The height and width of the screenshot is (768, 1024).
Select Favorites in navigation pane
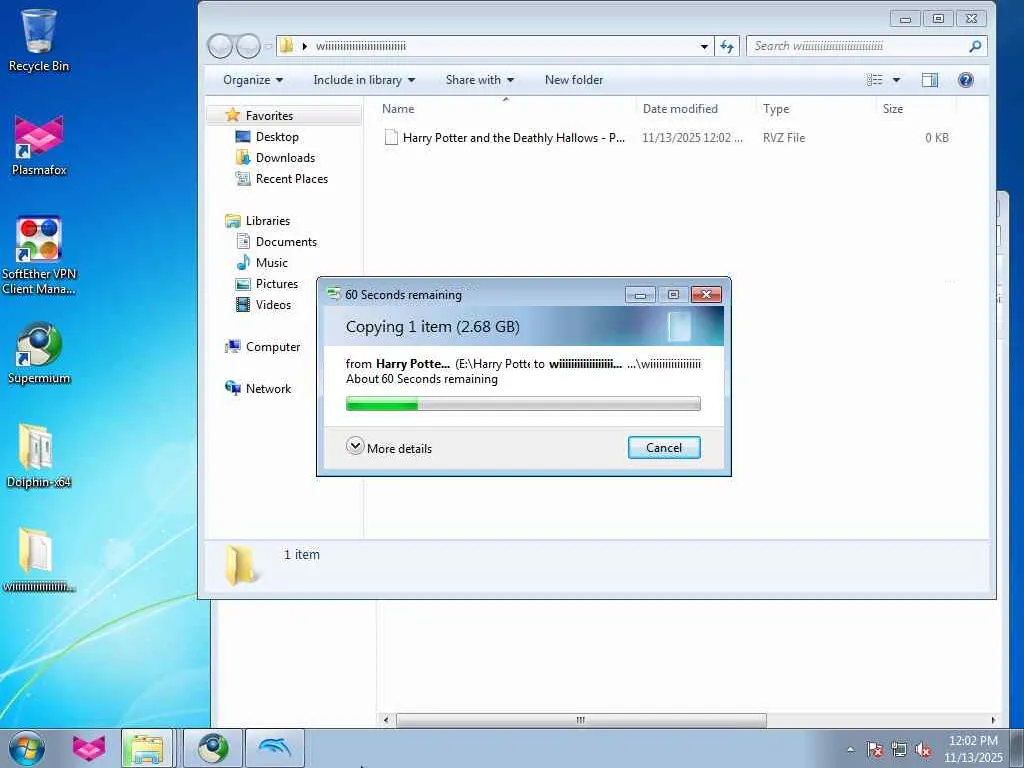[x=269, y=116]
